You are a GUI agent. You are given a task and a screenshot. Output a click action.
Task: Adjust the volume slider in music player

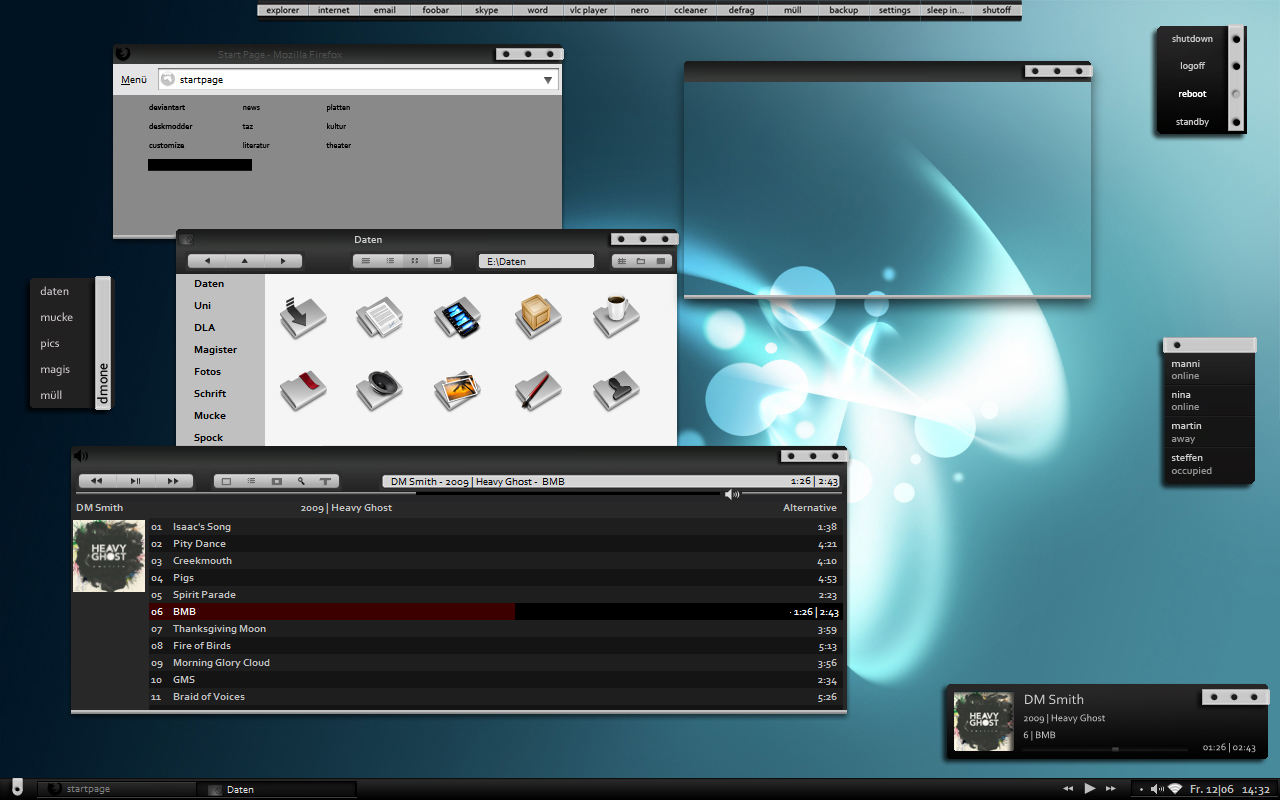coord(790,493)
